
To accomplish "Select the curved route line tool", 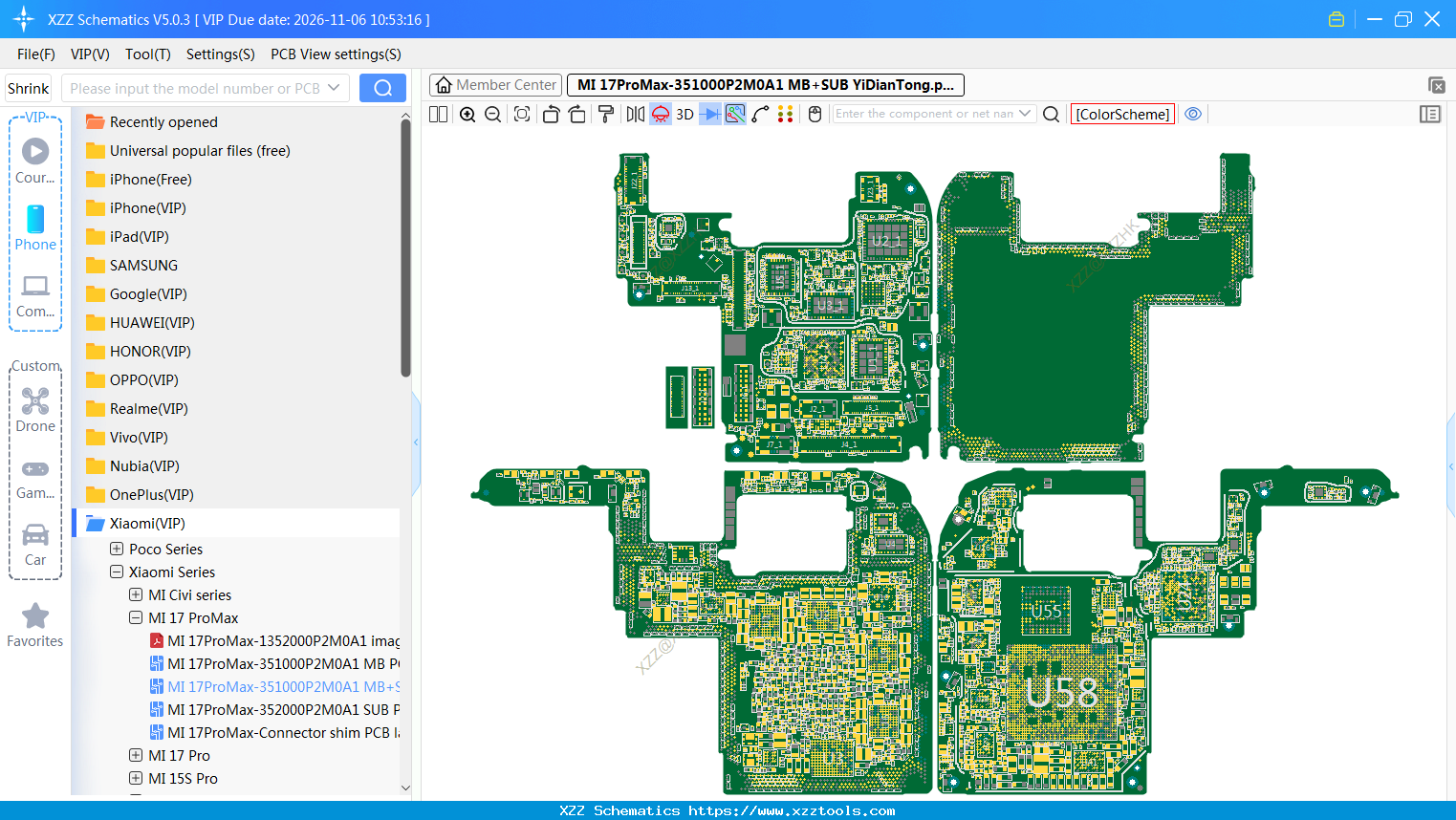I will click(761, 114).
